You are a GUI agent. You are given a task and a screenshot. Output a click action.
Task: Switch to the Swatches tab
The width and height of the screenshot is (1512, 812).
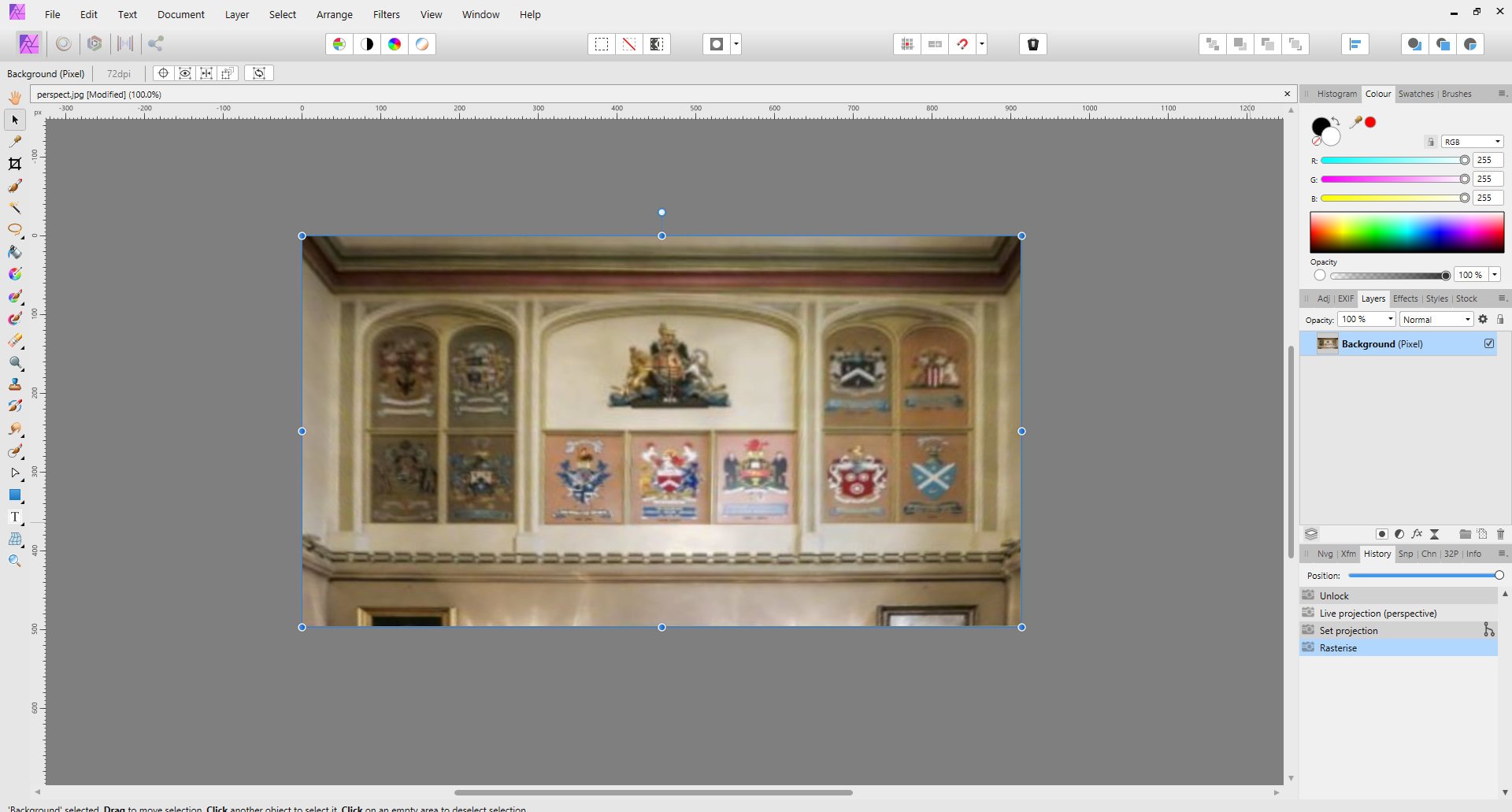coord(1416,94)
